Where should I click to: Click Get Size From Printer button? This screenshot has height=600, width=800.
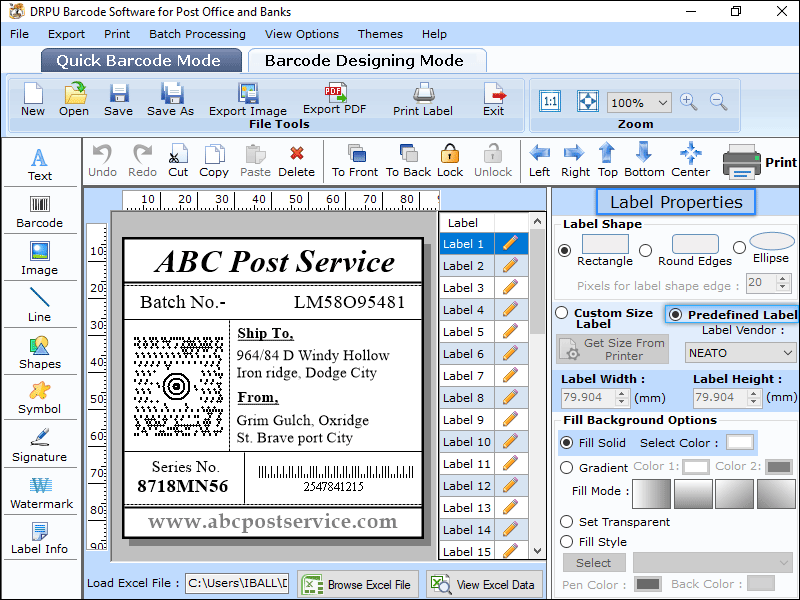(x=612, y=349)
